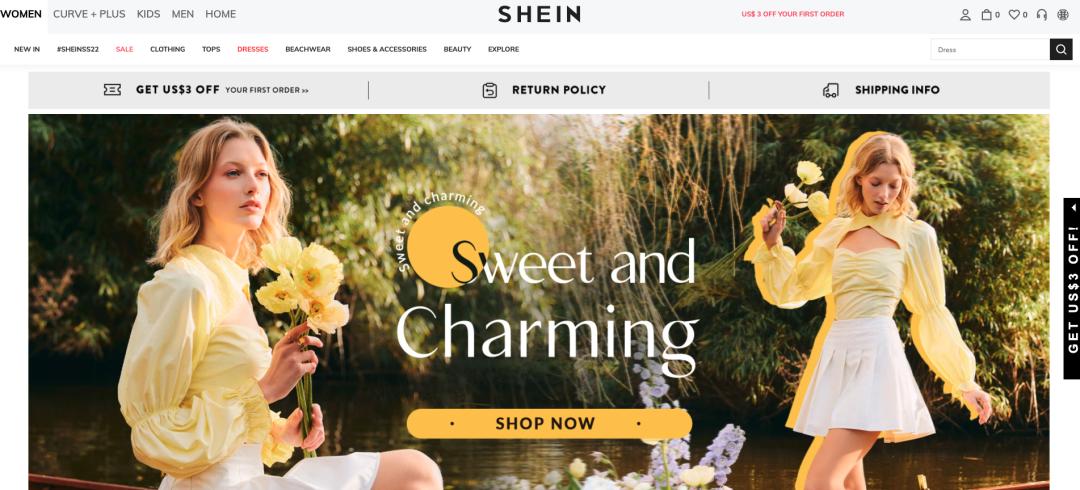1080x490 pixels.
Task: Click the shipping truck icon
Action: click(x=831, y=90)
